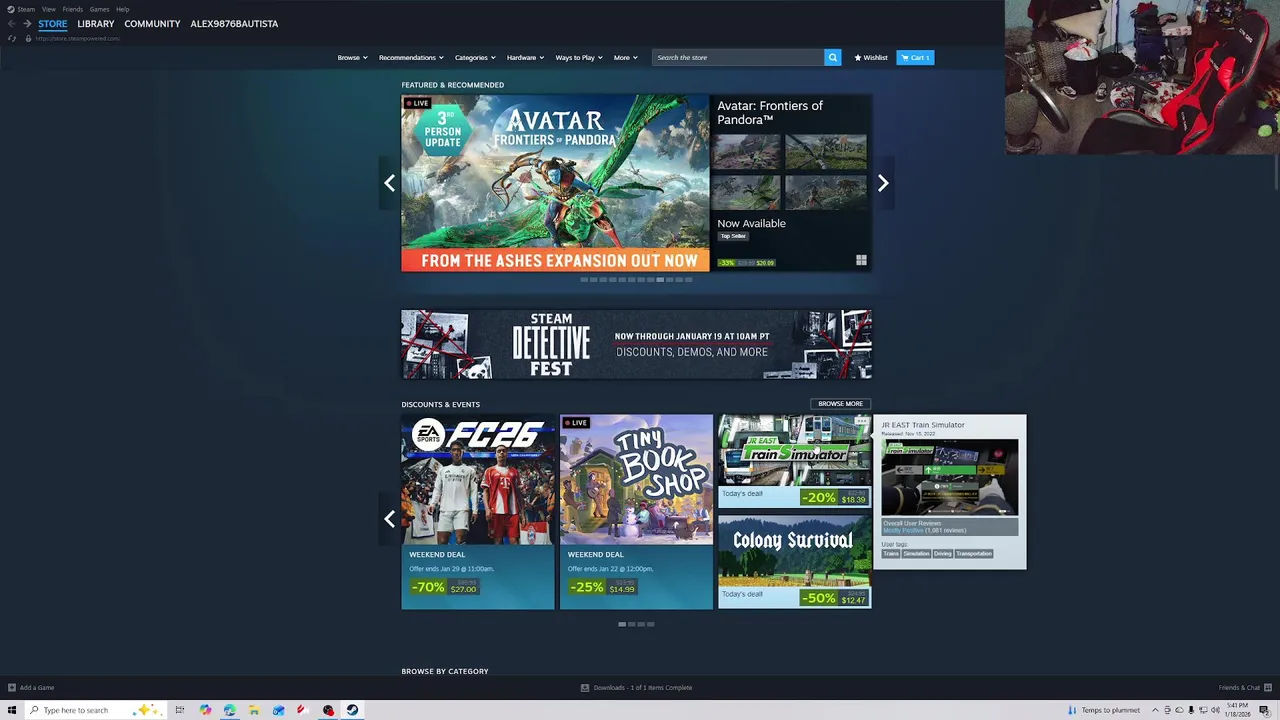Select last Discounts & Events page dot
The width and height of the screenshot is (1280, 720).
(651, 624)
